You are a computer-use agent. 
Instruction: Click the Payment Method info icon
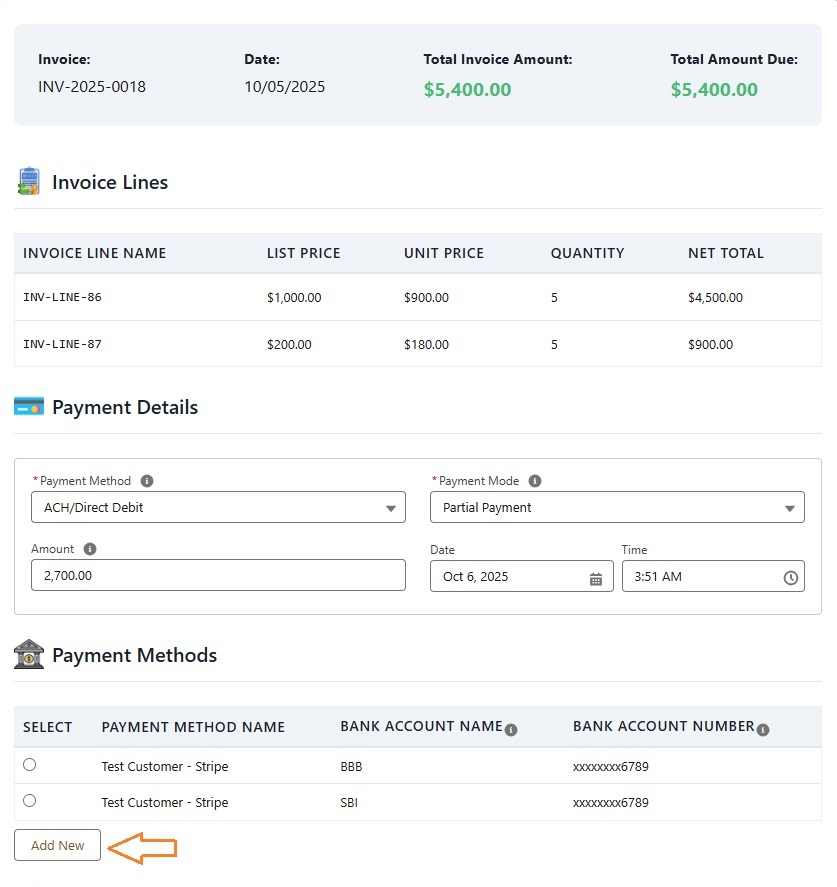tap(147, 481)
